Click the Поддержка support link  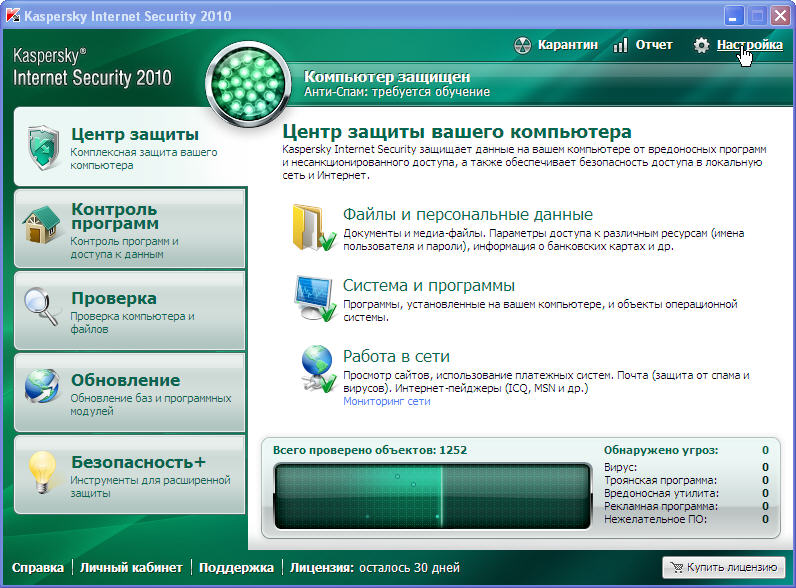[236, 567]
